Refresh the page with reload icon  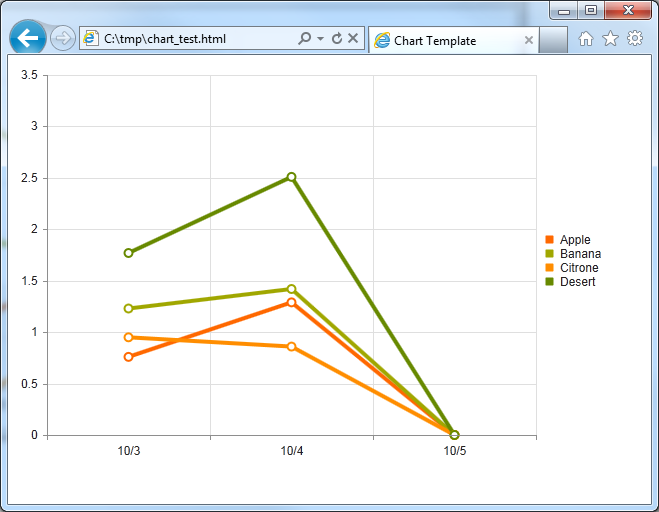click(x=337, y=38)
